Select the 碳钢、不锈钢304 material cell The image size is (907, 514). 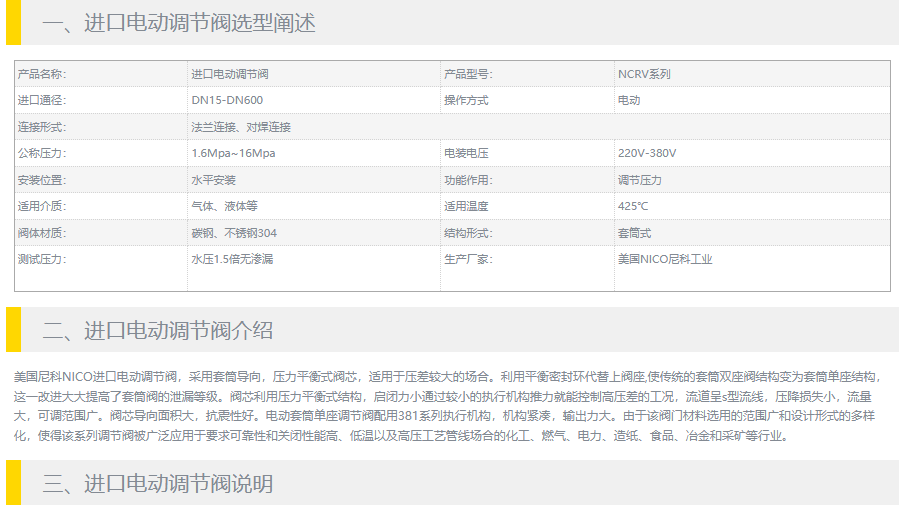(x=234, y=233)
